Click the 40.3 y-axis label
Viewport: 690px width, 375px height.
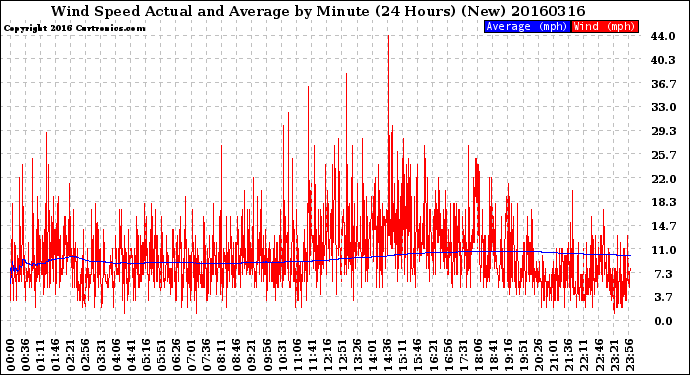coord(663,60)
